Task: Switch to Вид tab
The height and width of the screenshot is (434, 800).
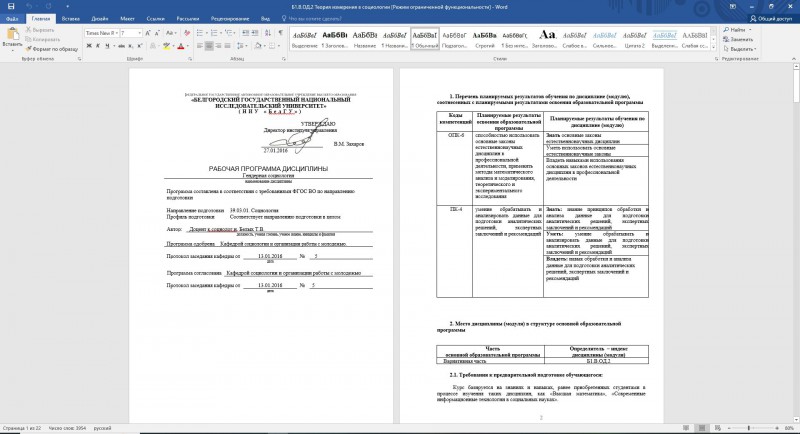Action: point(265,19)
